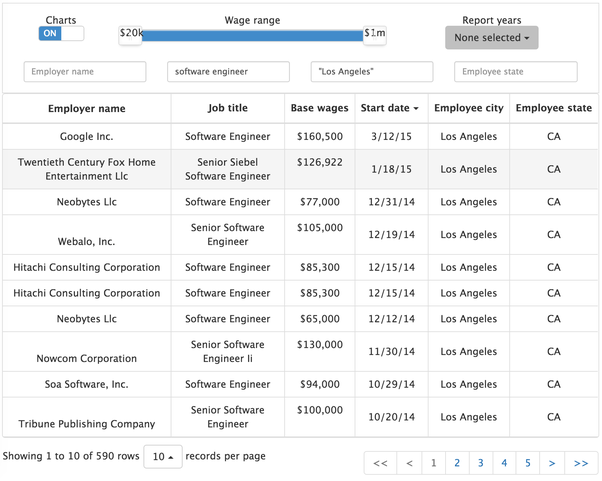The image size is (602, 481).
Task: Click the Senior Software Engineer Ii cell
Action: 228,352
